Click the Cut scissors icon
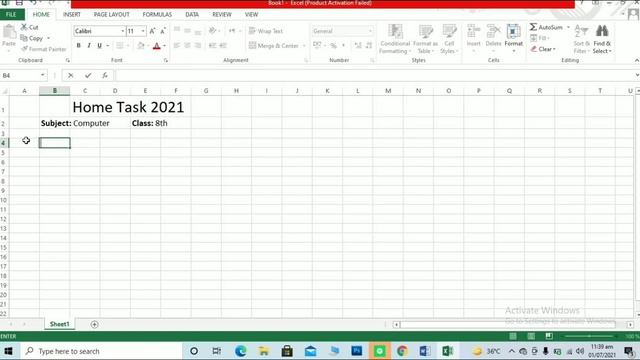 coord(24,27)
